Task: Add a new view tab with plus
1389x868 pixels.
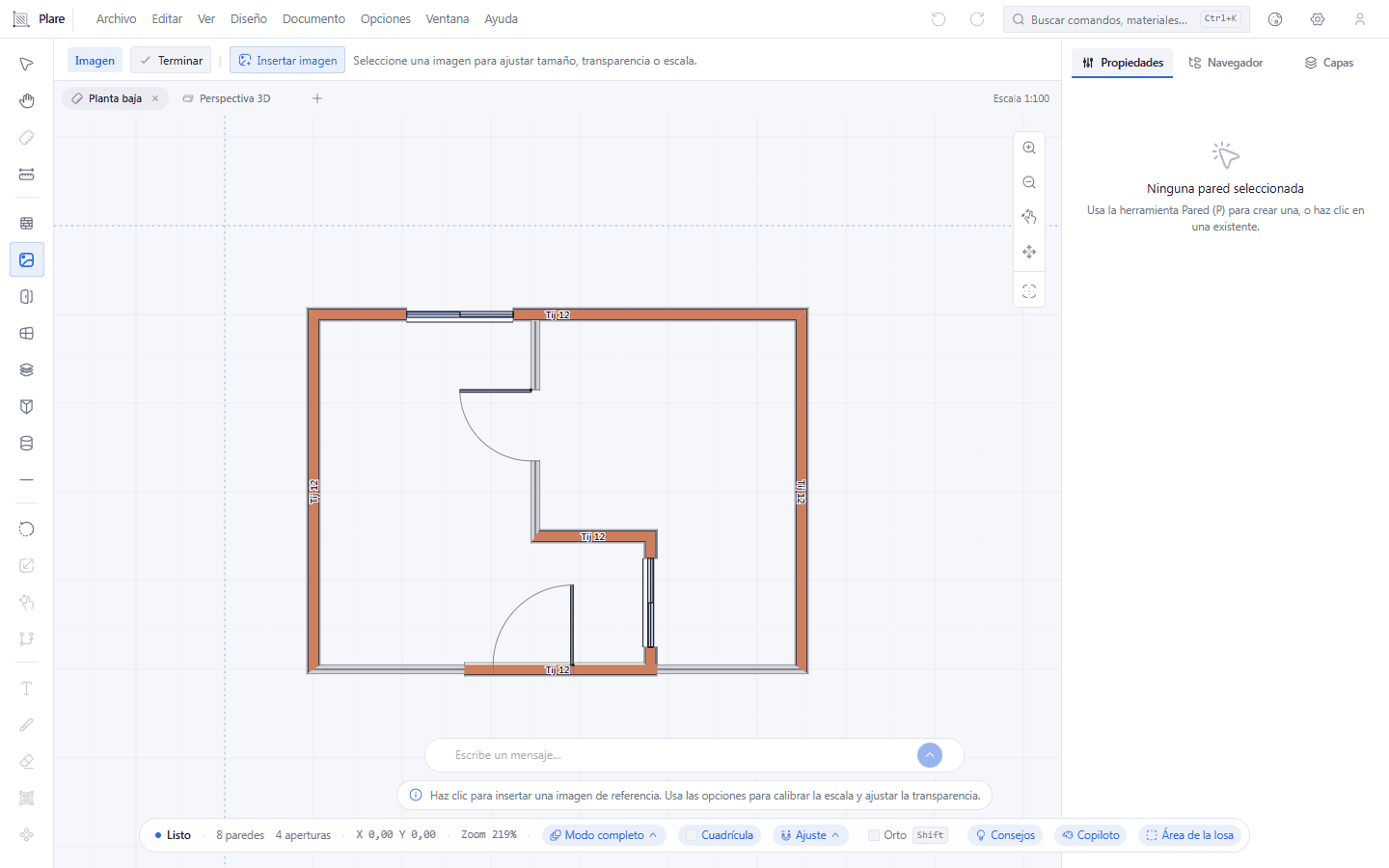Action: tap(317, 98)
